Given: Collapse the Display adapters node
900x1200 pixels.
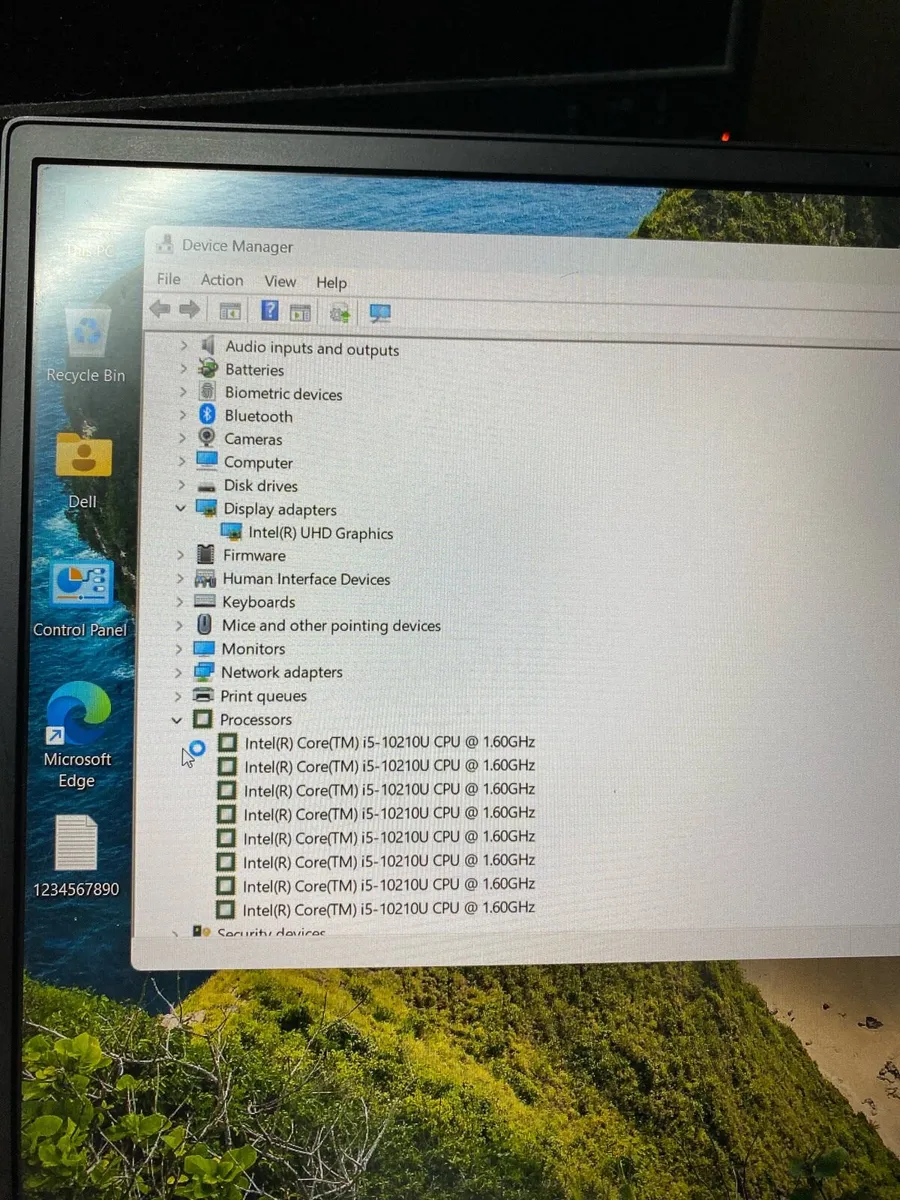Looking at the screenshot, I should pyautogui.click(x=181, y=508).
